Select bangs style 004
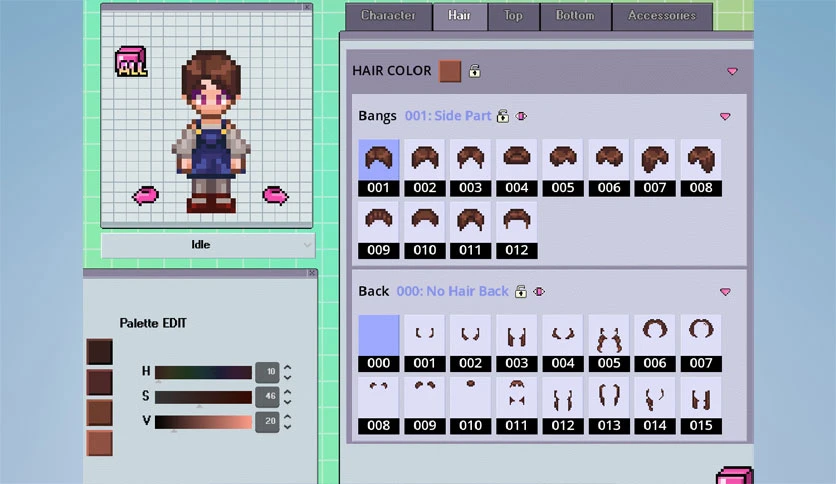The image size is (836, 484). tap(517, 168)
